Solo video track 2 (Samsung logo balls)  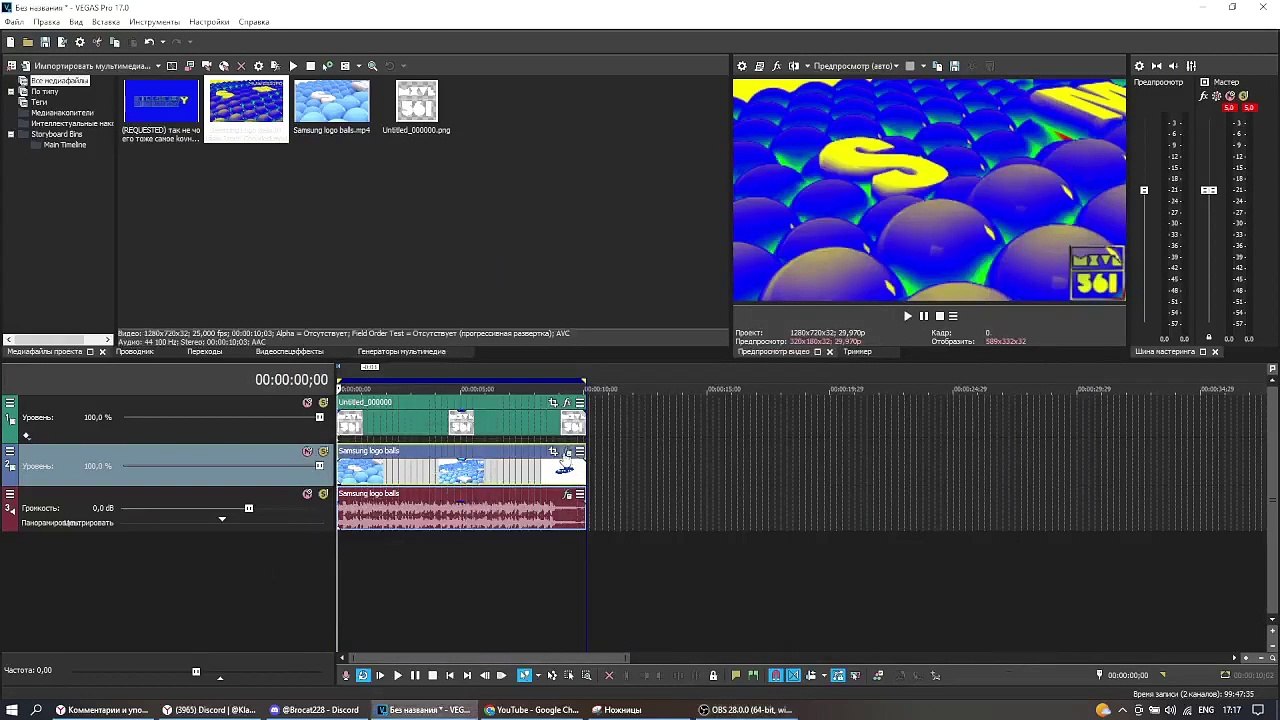coord(323,452)
